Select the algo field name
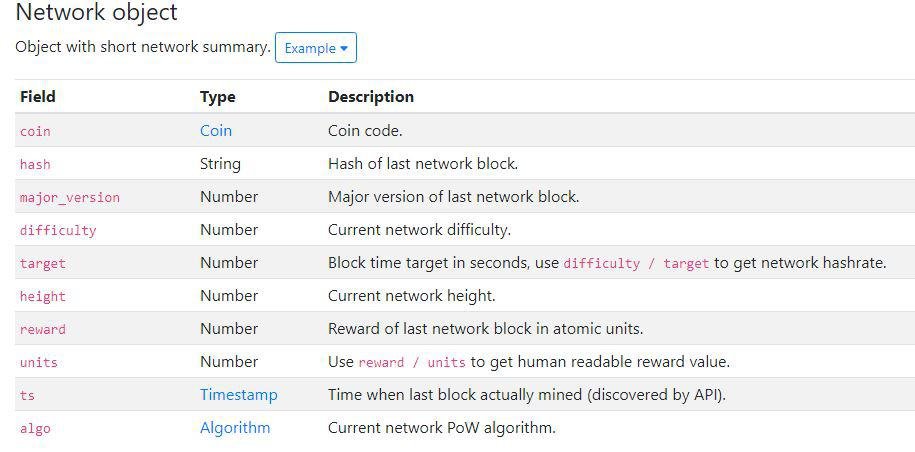The width and height of the screenshot is (915, 452). click(x=35, y=428)
